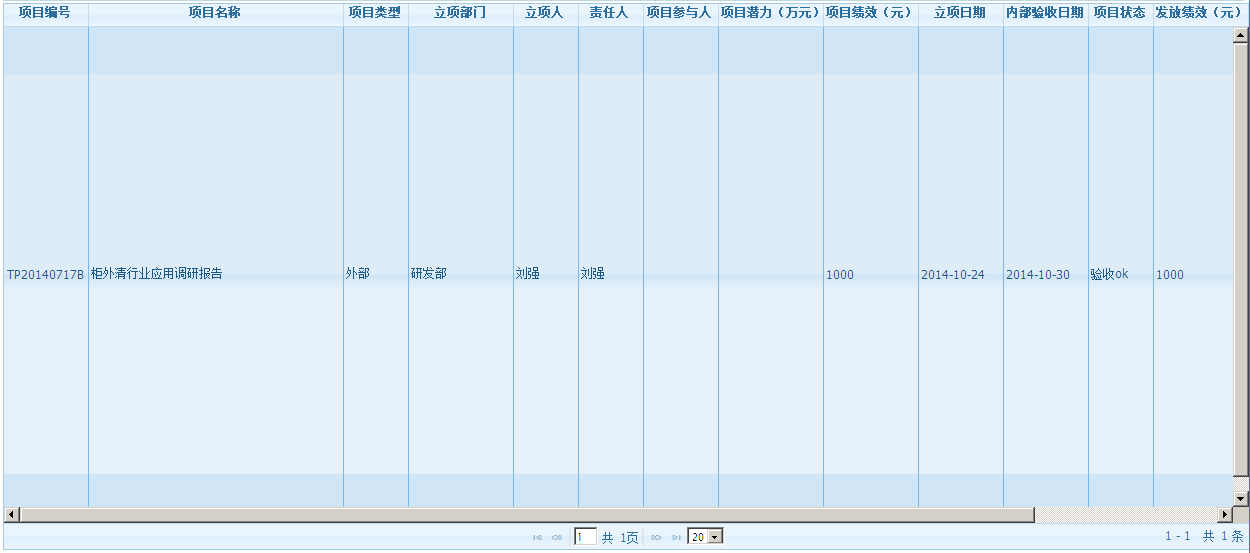
Task: Click the 内部验收日期 column header
Action: coord(1045,13)
